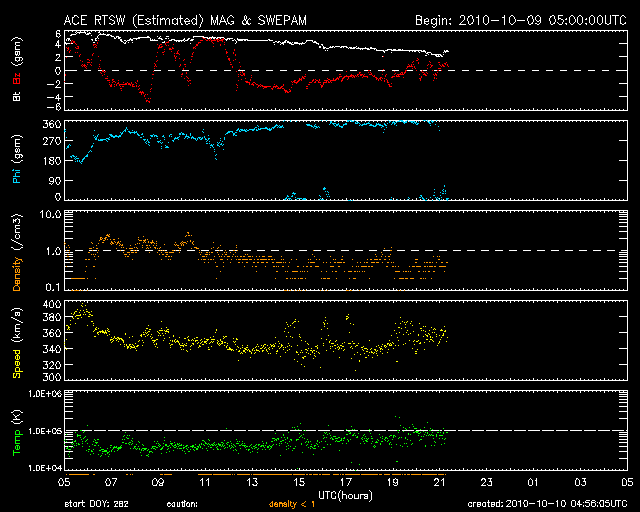Click the '1.0E+06' tick on Temp axis
The width and height of the screenshot is (640, 512).
(x=45, y=394)
